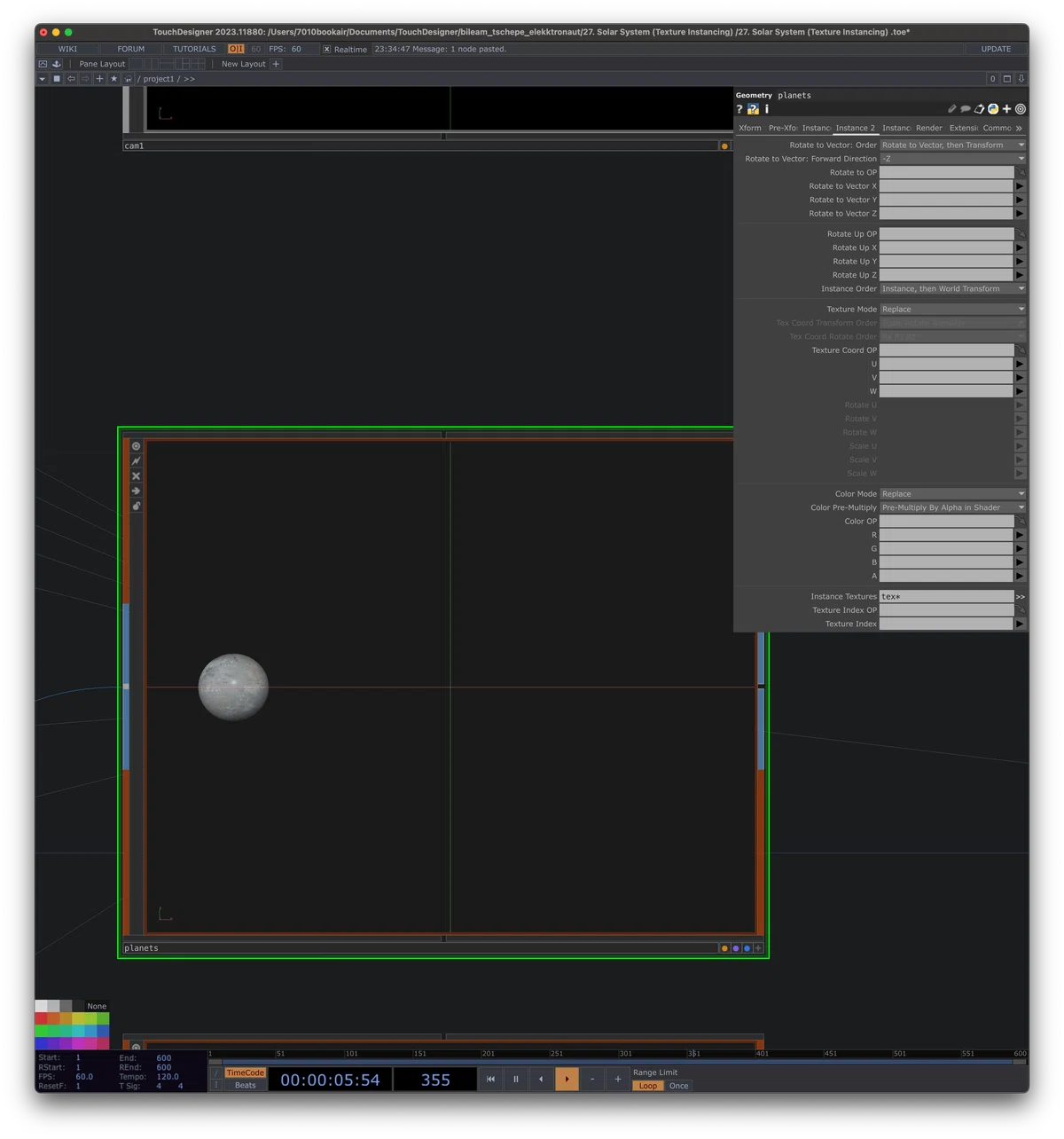Click the plus icon in network path bar
1064x1139 pixels.
pyautogui.click(x=99, y=79)
